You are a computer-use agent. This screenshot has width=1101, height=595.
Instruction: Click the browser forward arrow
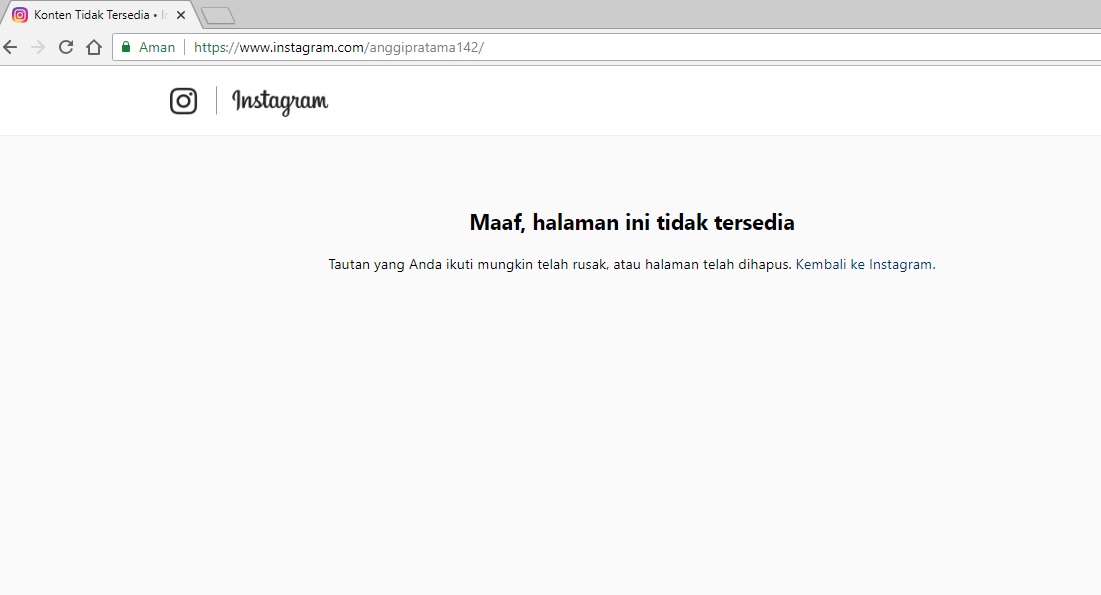(x=38, y=47)
